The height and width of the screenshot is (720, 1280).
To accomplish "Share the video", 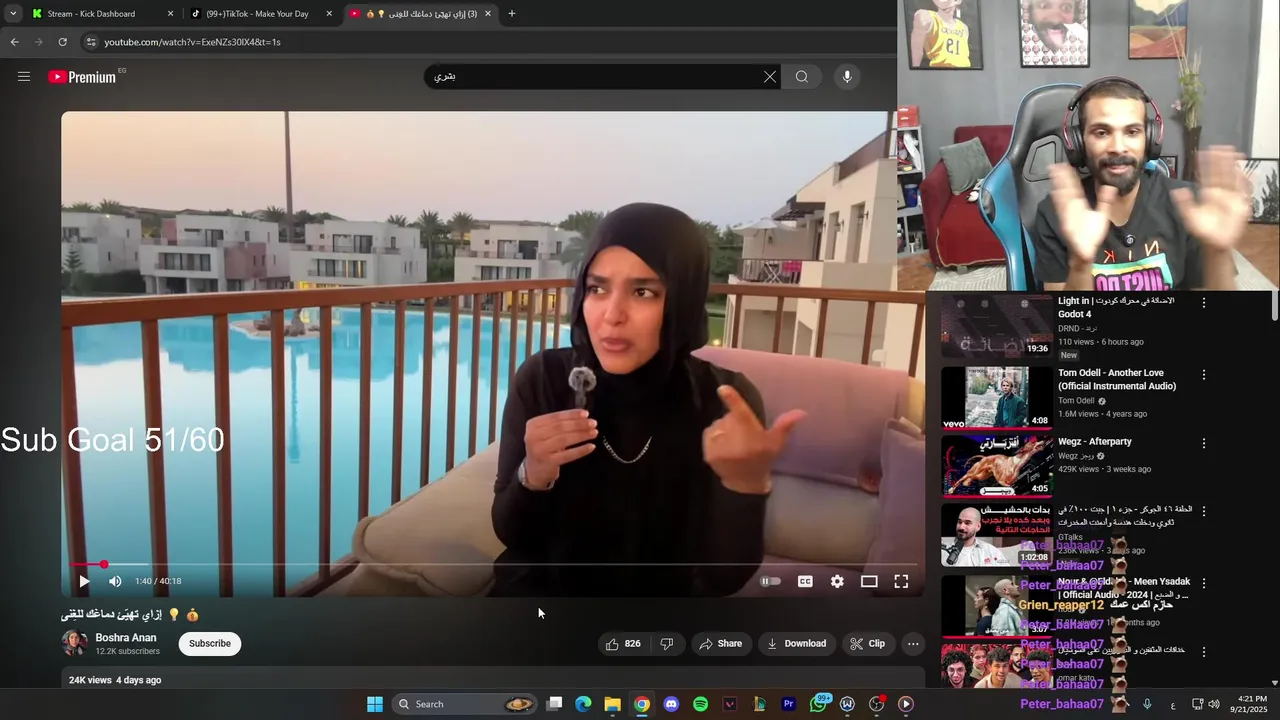I will pos(720,644).
